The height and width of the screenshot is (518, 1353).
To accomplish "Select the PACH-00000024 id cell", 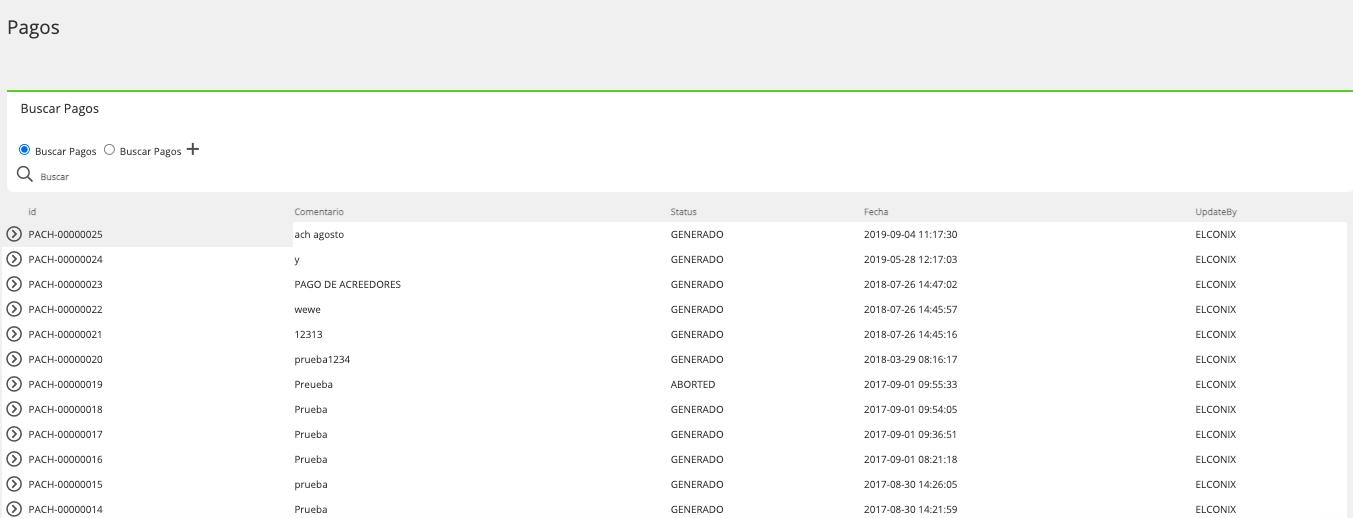I will click(x=66, y=259).
